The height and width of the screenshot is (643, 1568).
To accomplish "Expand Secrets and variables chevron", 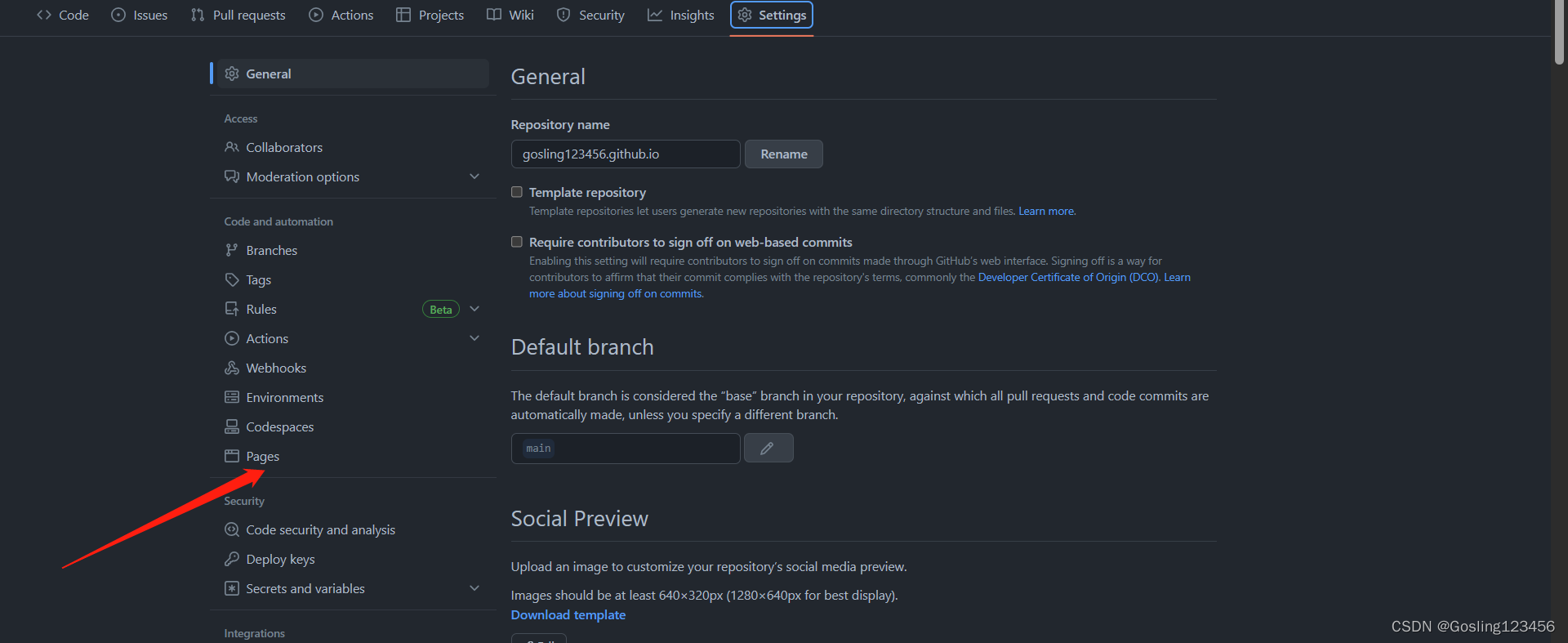I will (474, 588).
